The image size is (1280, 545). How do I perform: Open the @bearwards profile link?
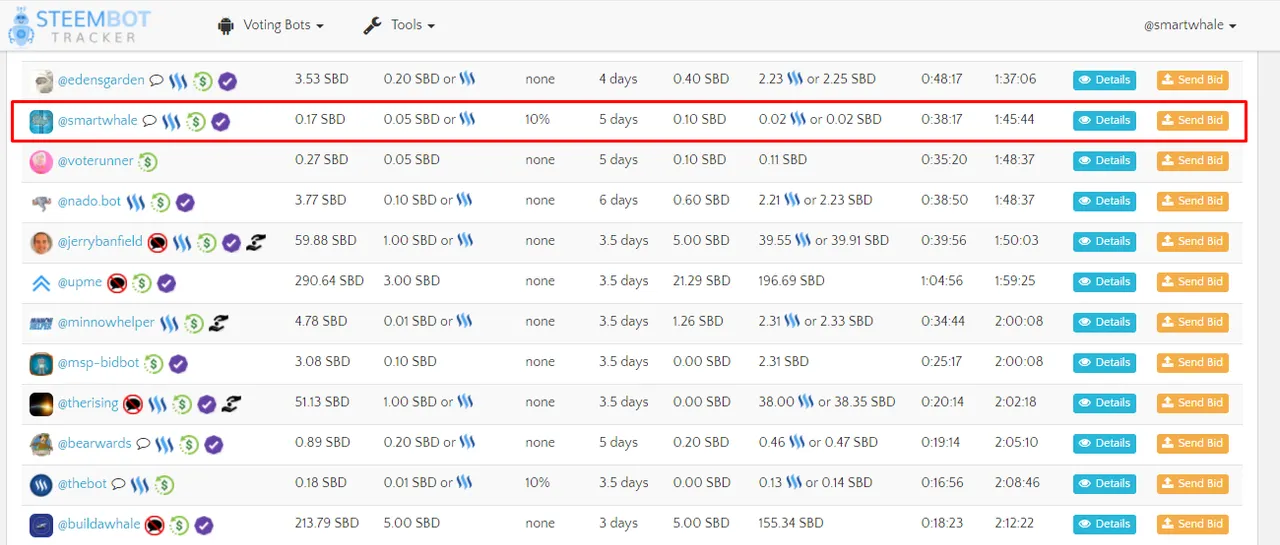tap(94, 443)
